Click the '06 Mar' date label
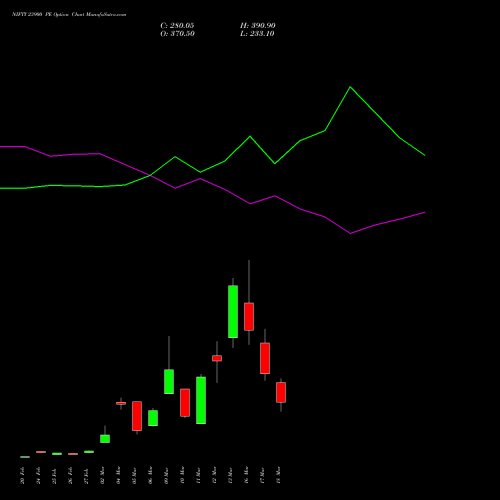Screen dimensions: 500x500 pos(150,476)
